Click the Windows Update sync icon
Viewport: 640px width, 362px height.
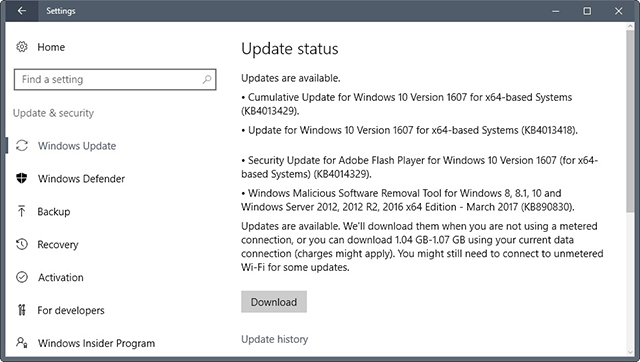click(22, 146)
